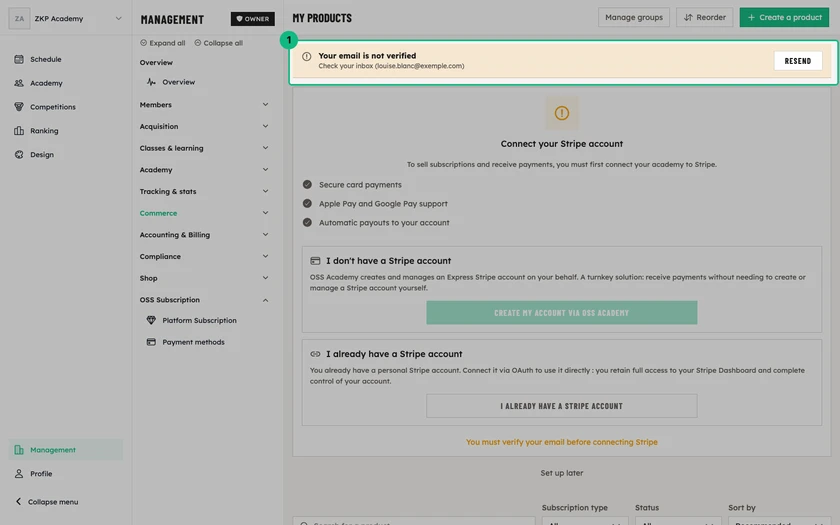Click the card icon beside I don't have a Stripe account
The width and height of the screenshot is (840, 525).
click(315, 261)
